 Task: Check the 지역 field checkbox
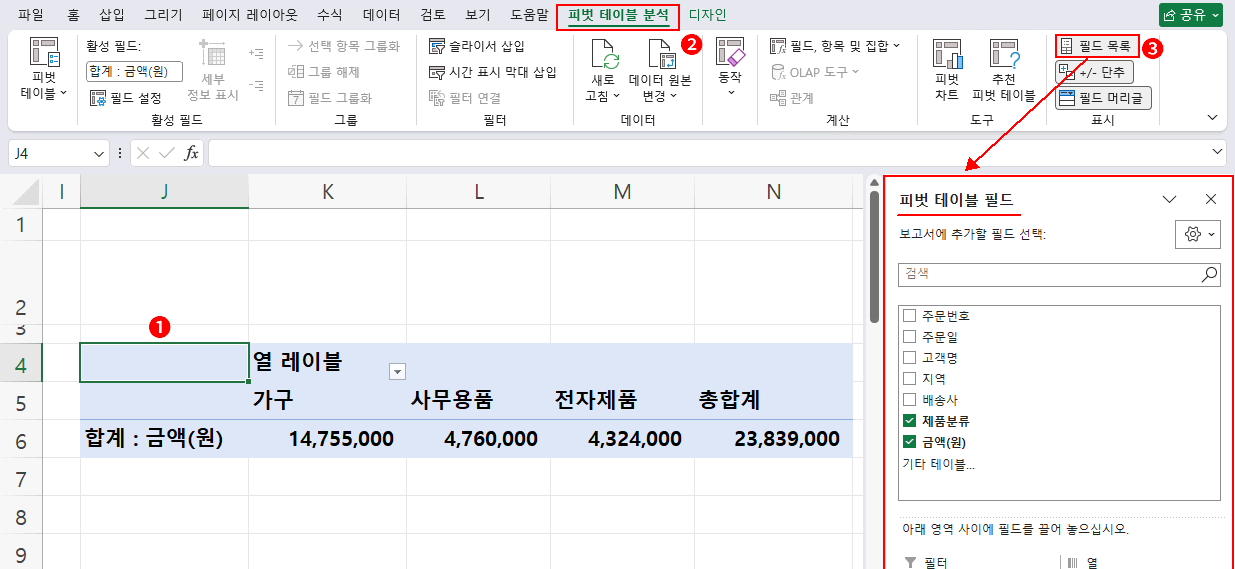(909, 379)
